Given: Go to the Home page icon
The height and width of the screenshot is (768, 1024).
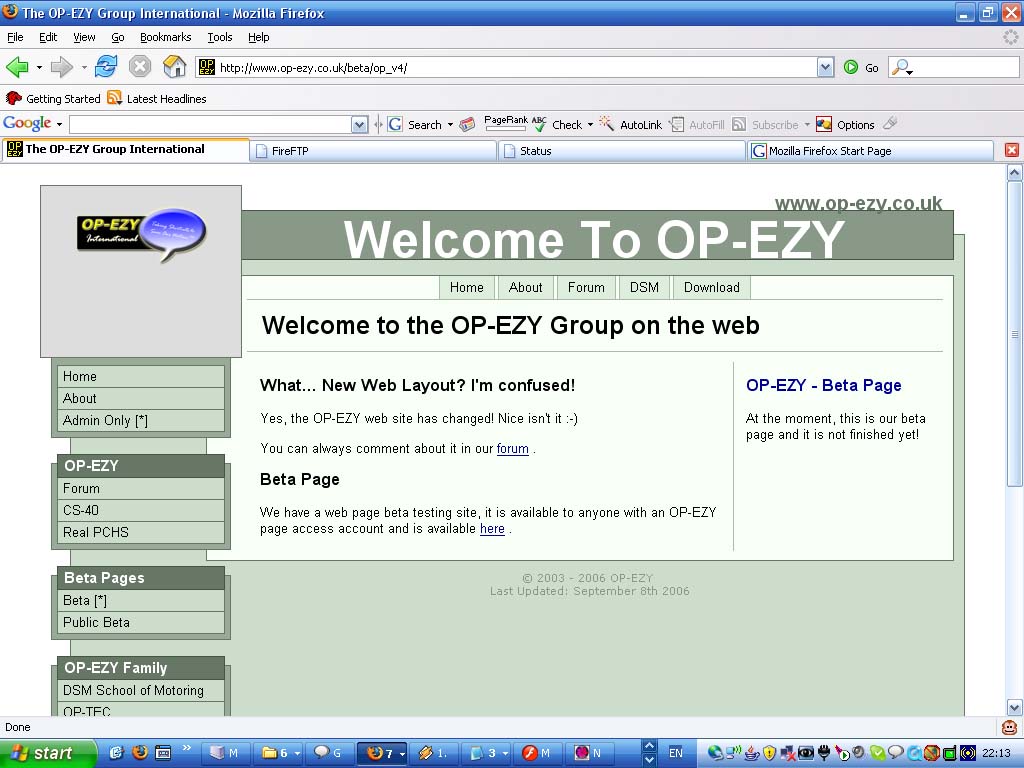Looking at the screenshot, I should tap(174, 67).
